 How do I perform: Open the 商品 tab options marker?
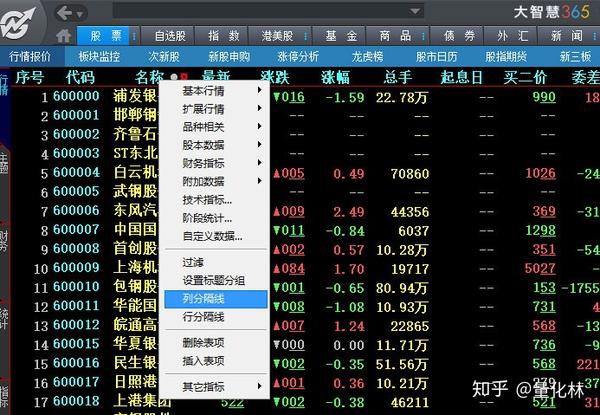click(x=424, y=36)
